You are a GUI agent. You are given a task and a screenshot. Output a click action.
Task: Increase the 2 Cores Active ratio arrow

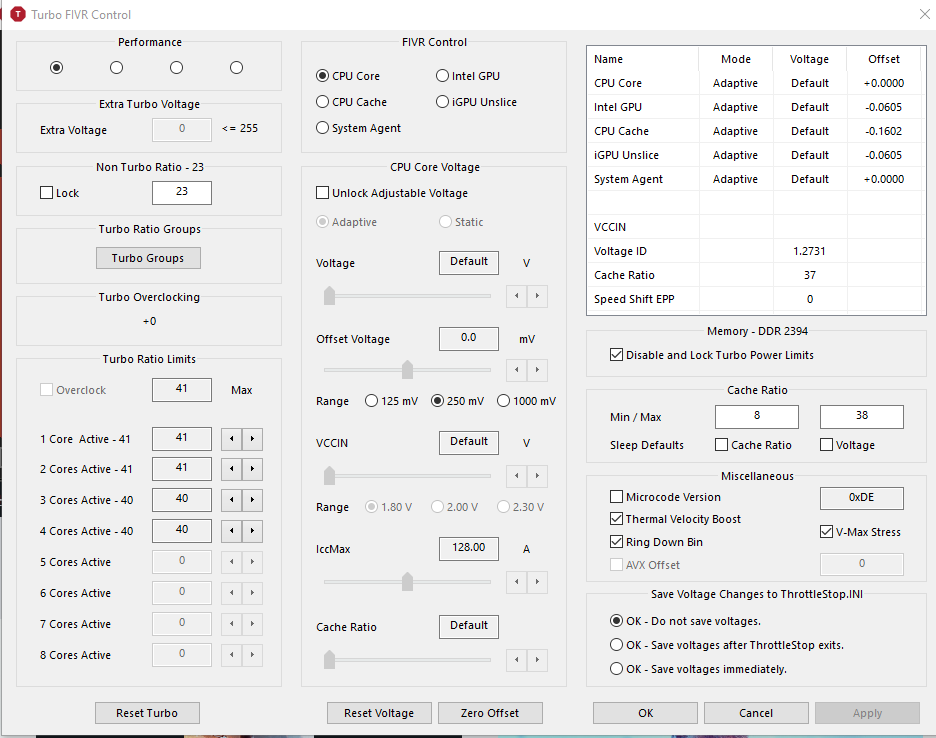point(253,469)
